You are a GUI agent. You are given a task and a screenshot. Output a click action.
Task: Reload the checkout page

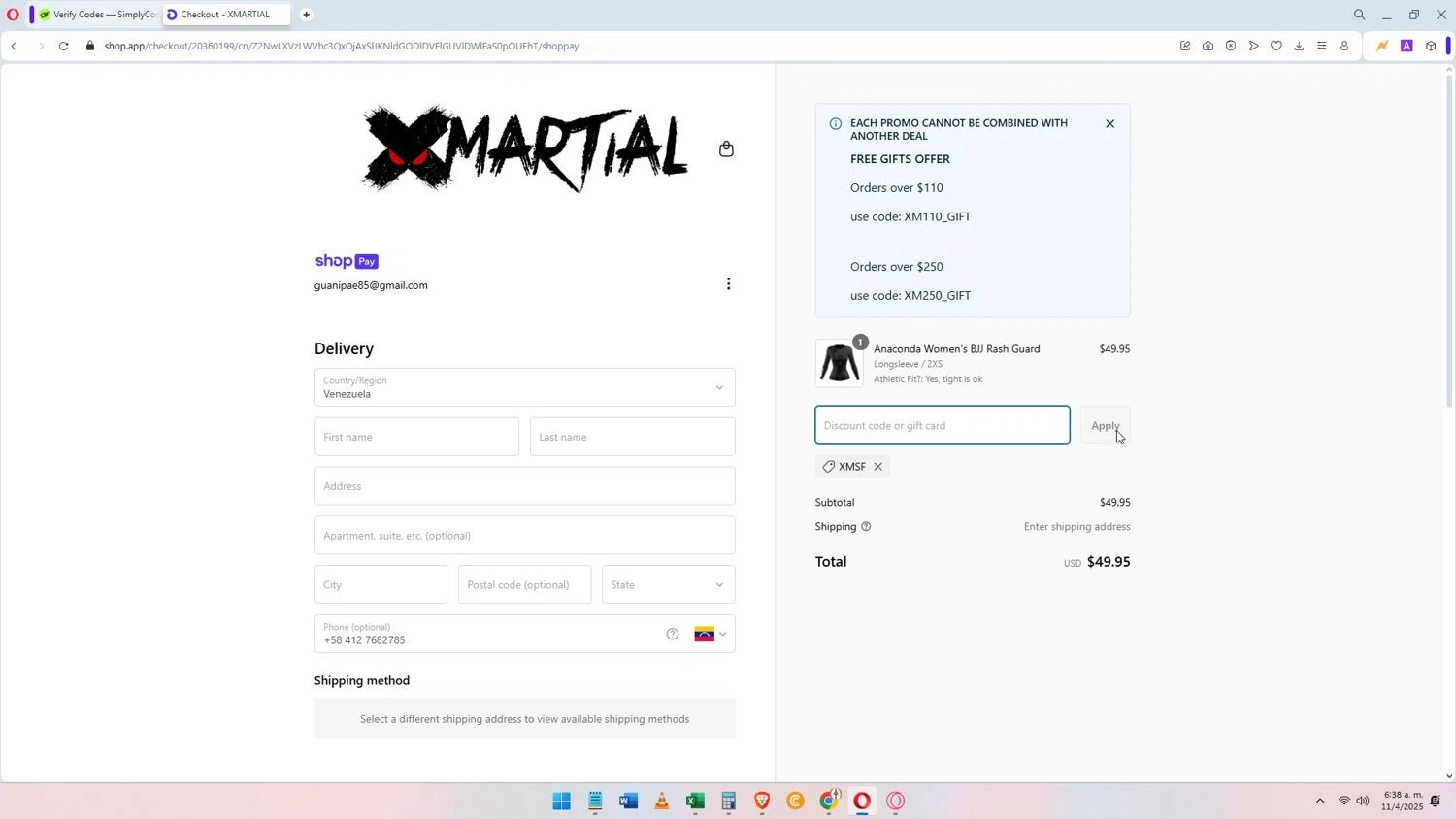64,46
